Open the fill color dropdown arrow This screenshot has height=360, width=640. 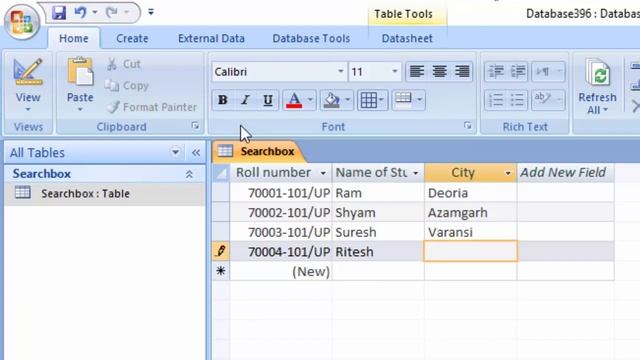coord(348,100)
